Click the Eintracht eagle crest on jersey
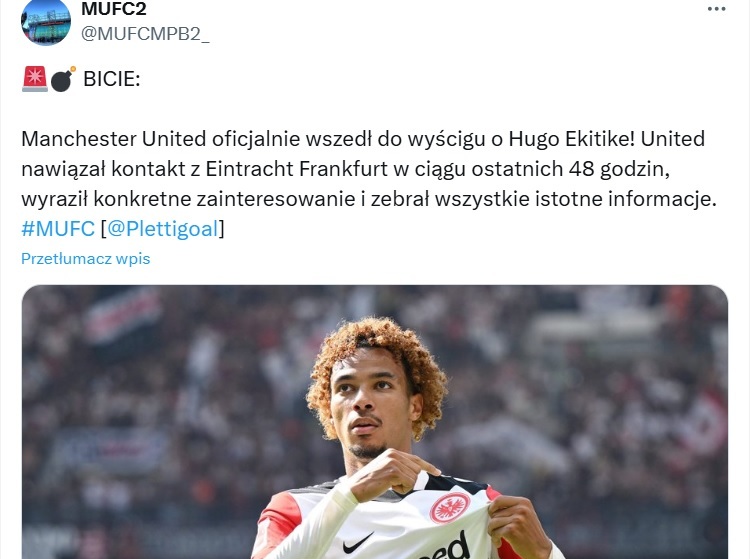Viewport: 752px width, 559px height. [450, 508]
